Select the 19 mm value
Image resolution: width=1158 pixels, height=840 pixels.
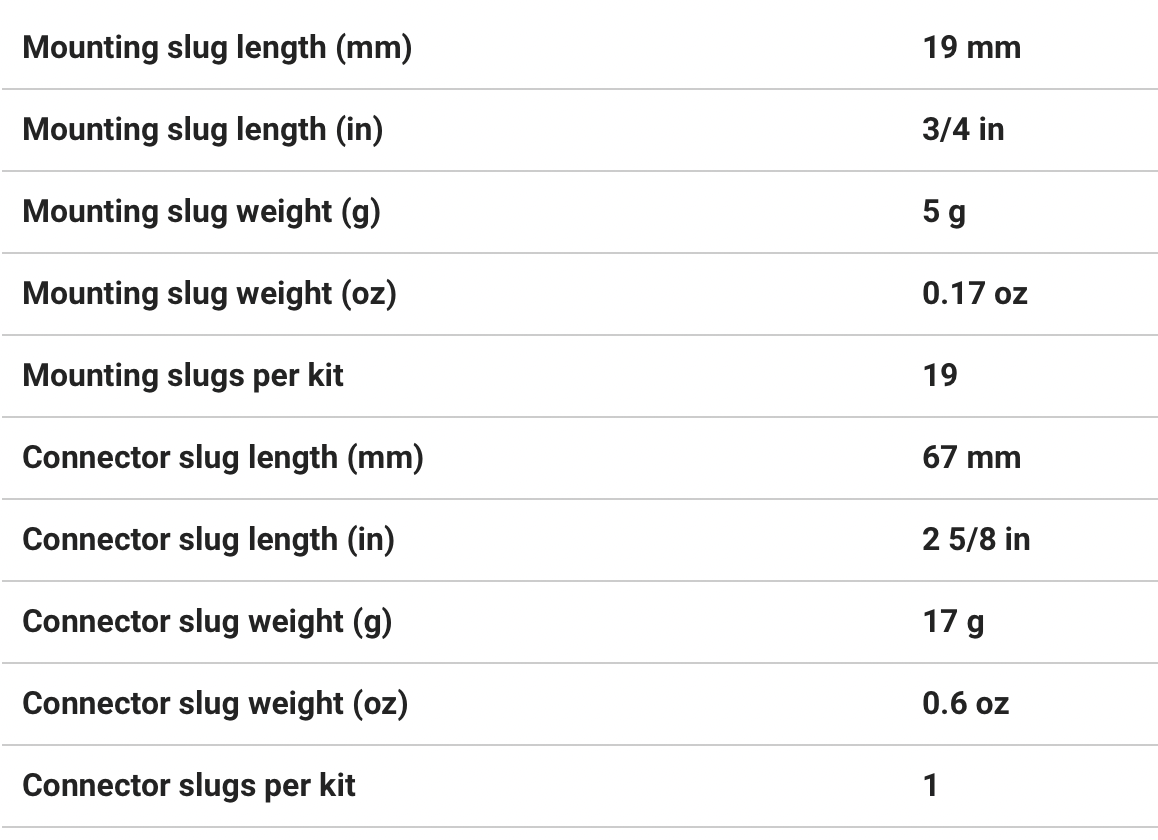click(x=971, y=48)
